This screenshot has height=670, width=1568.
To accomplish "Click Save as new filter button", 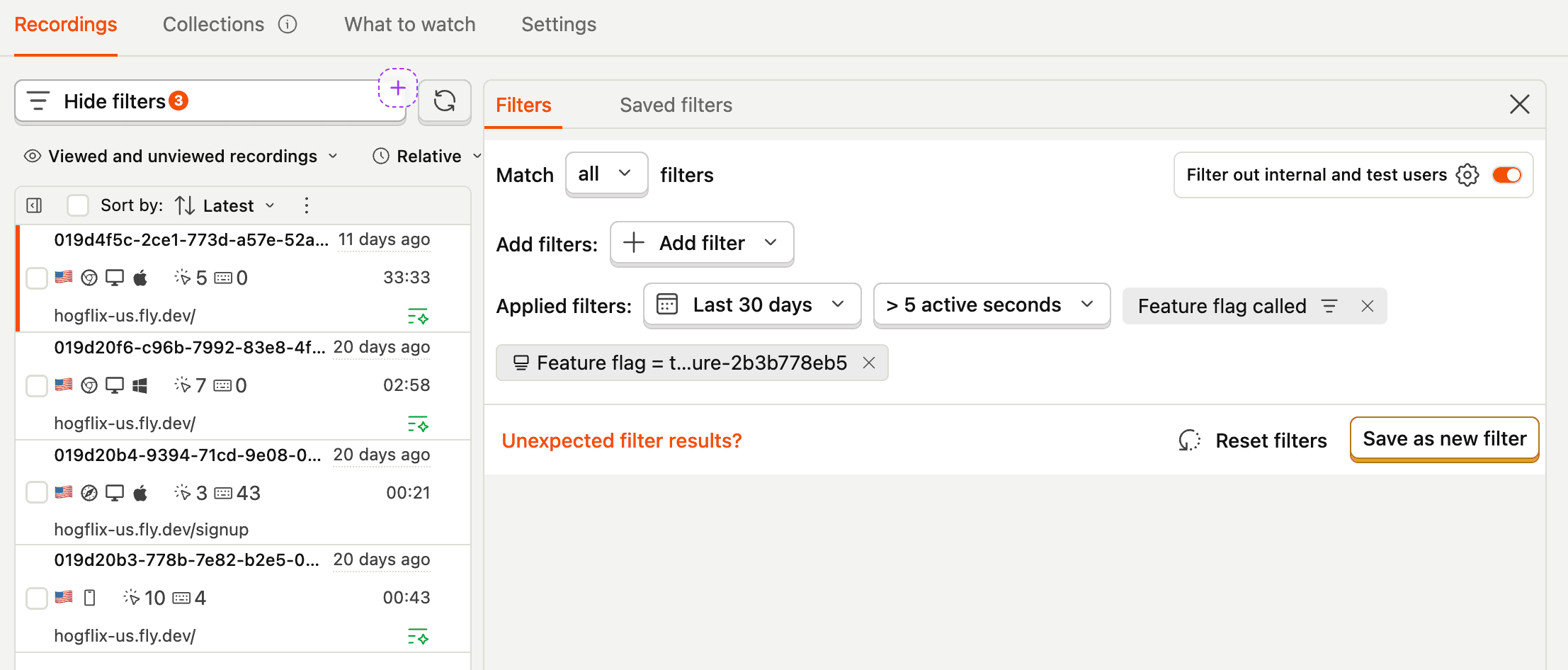I will click(x=1445, y=439).
